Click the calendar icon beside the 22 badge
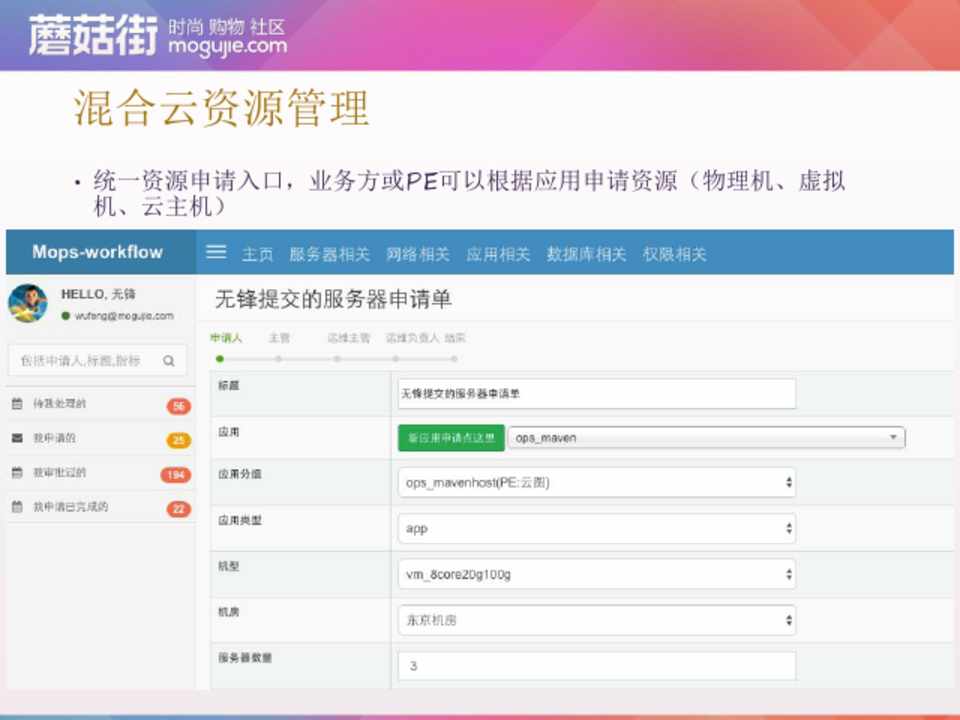The height and width of the screenshot is (720, 960). pyautogui.click(x=17, y=507)
